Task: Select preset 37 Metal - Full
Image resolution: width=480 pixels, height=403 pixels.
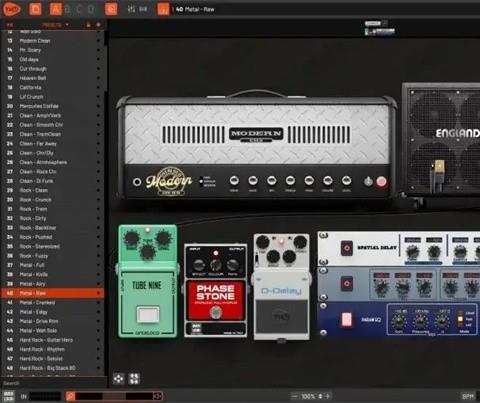Action: point(53,265)
